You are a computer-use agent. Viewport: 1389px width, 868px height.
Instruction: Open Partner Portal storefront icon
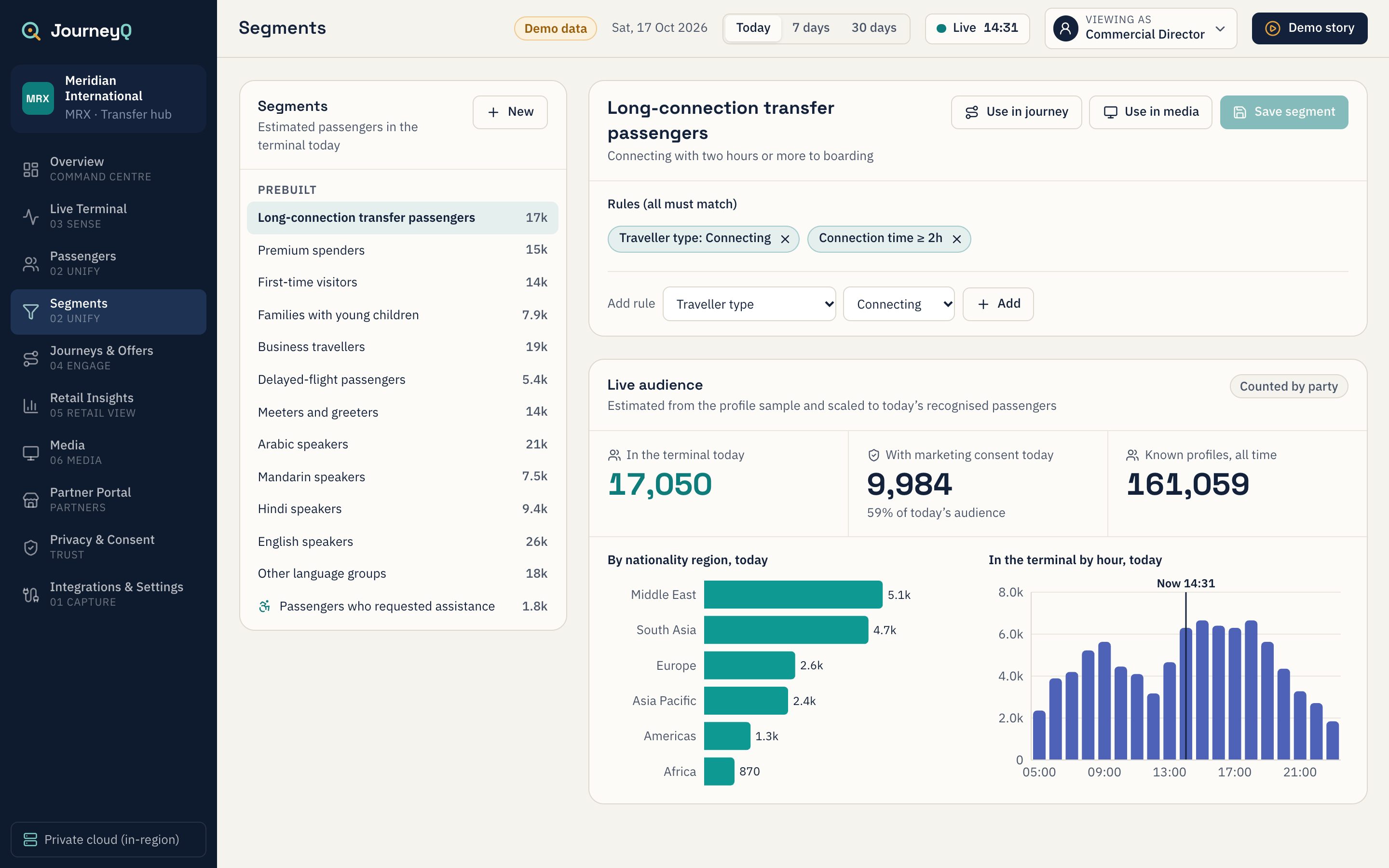pyautogui.click(x=30, y=501)
